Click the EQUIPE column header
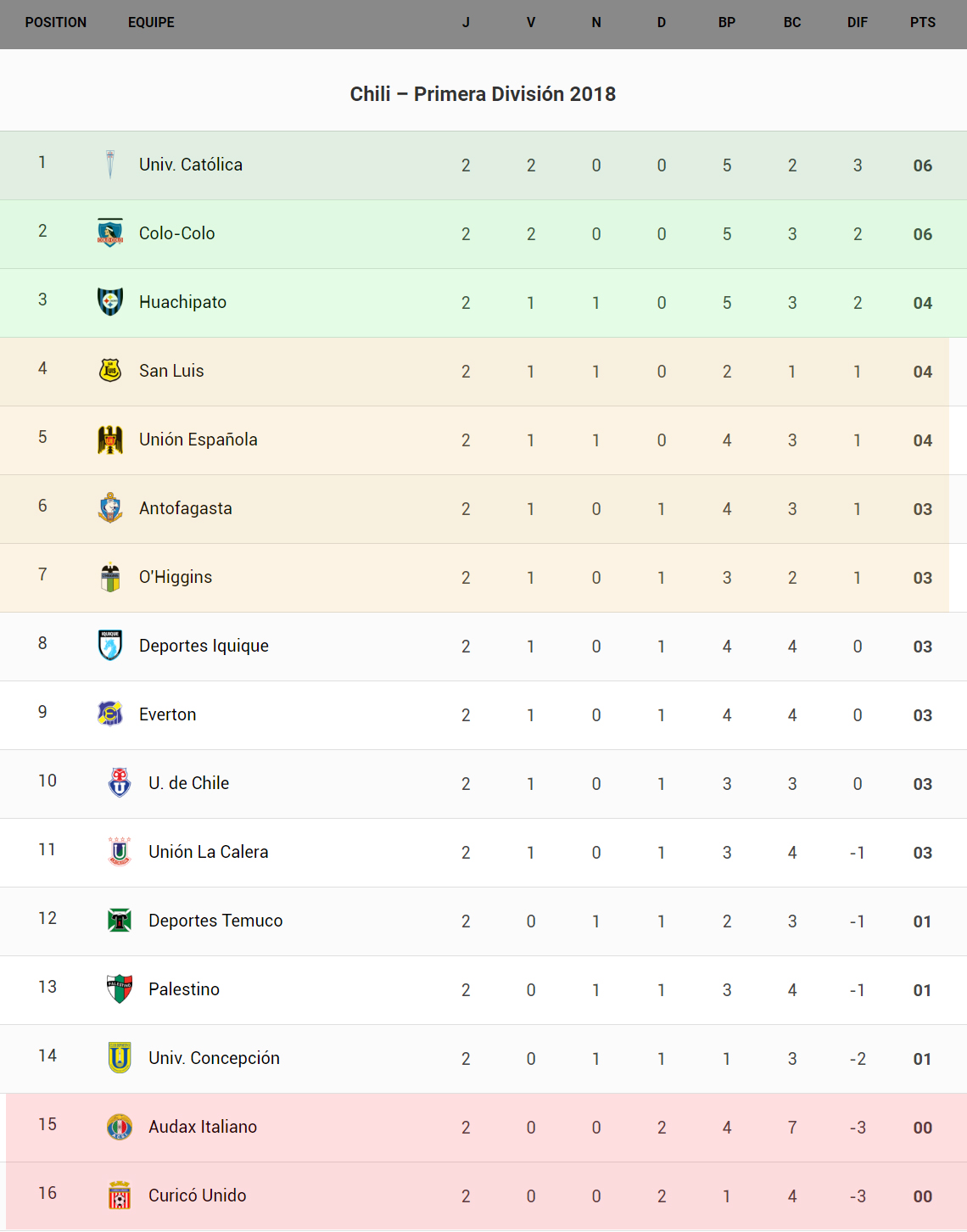This screenshot has width=967, height=1232. click(x=151, y=23)
